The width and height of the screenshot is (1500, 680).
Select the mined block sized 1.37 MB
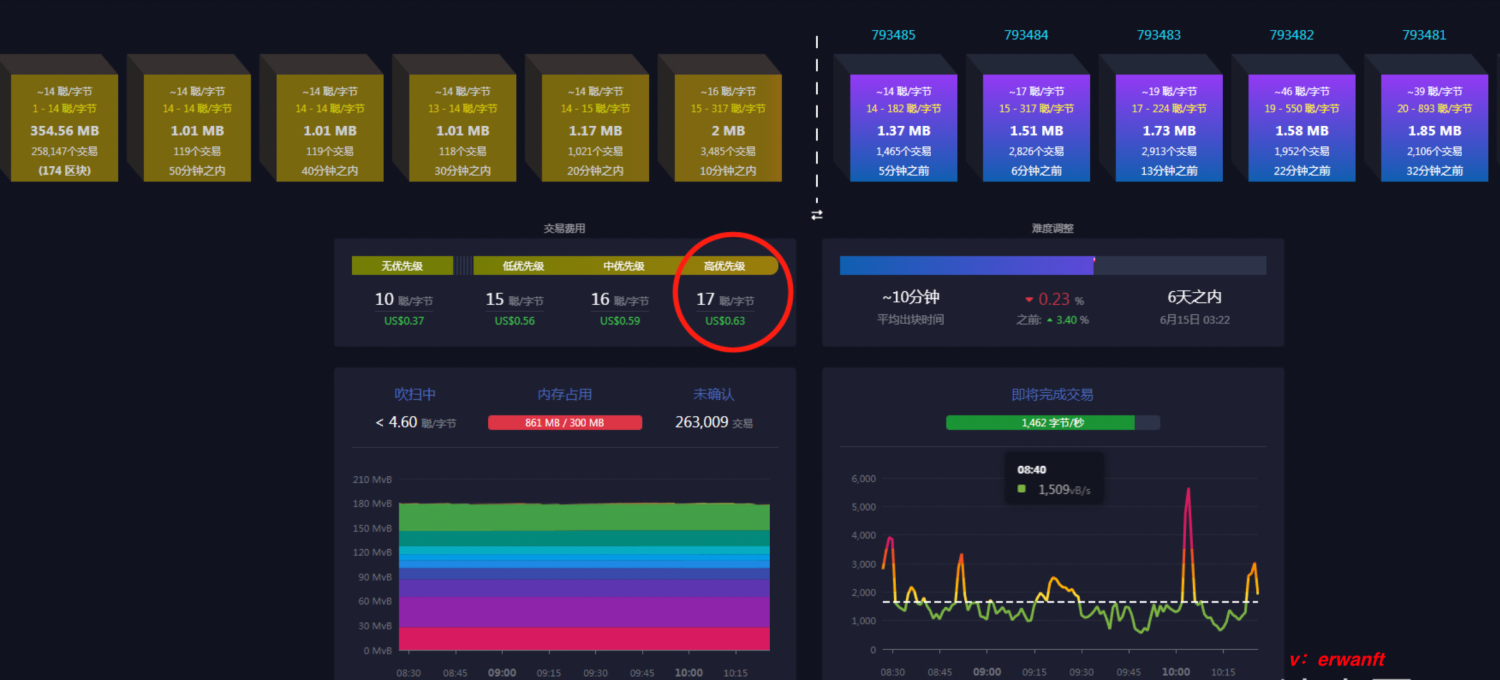903,128
